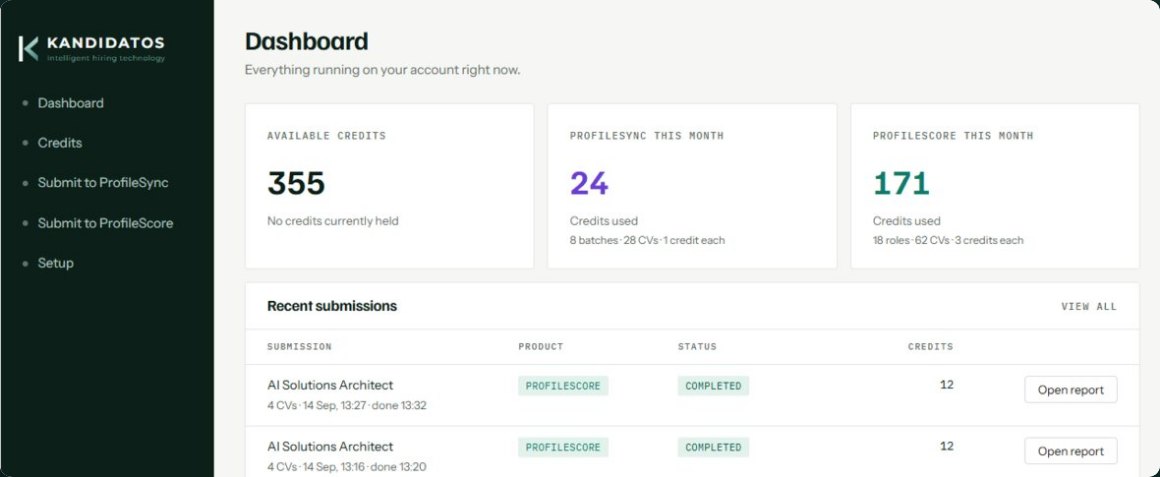Click the ProfileSync 24 credits value
The width and height of the screenshot is (1160, 477).
coord(589,183)
